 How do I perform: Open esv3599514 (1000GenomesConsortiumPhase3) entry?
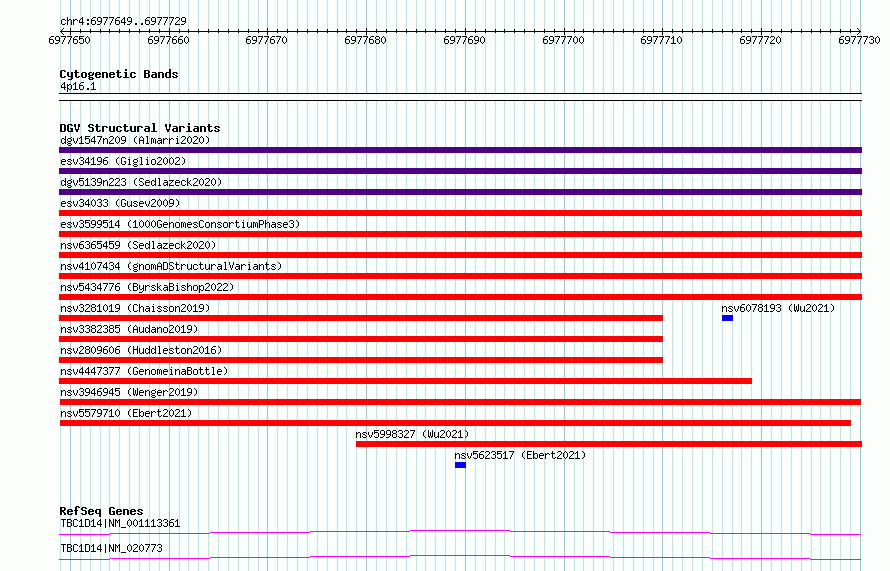pyautogui.click(x=180, y=224)
